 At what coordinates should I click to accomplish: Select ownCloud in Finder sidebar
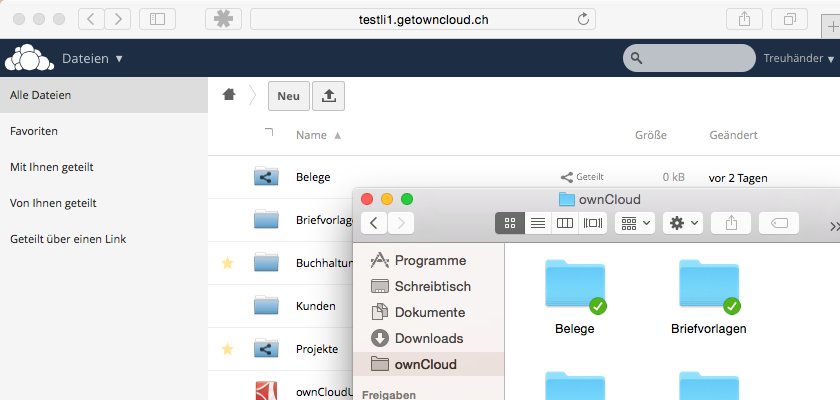pyautogui.click(x=429, y=365)
